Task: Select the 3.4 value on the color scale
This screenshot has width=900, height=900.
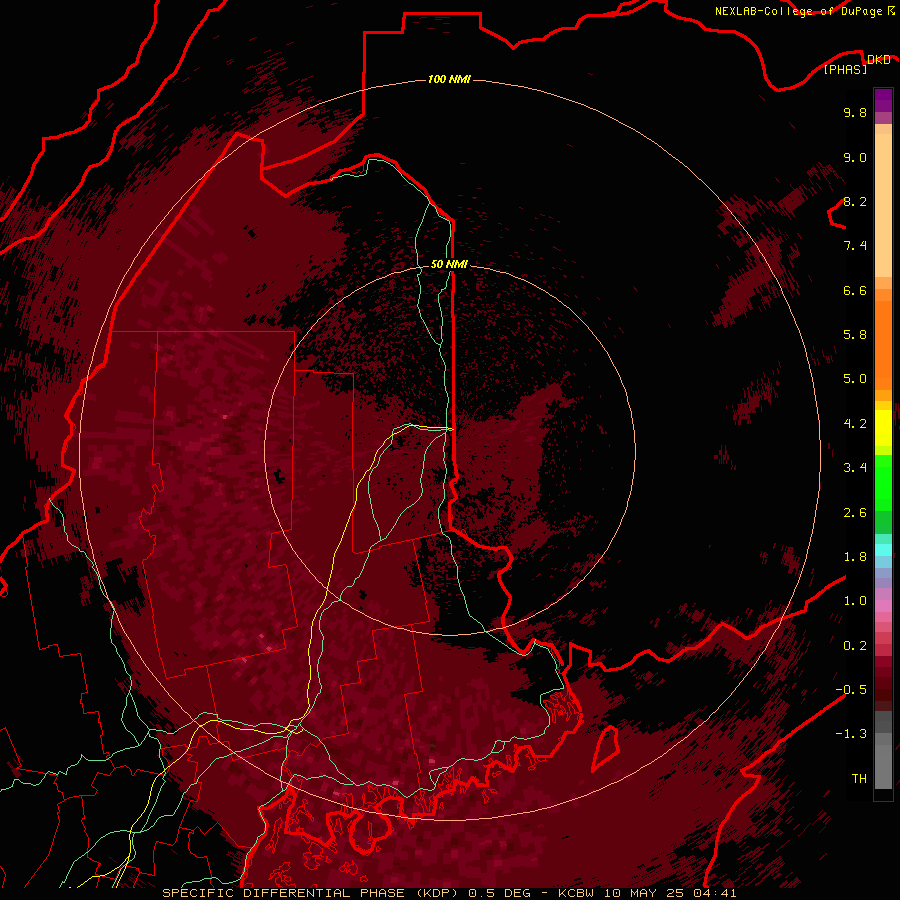Action: click(855, 468)
